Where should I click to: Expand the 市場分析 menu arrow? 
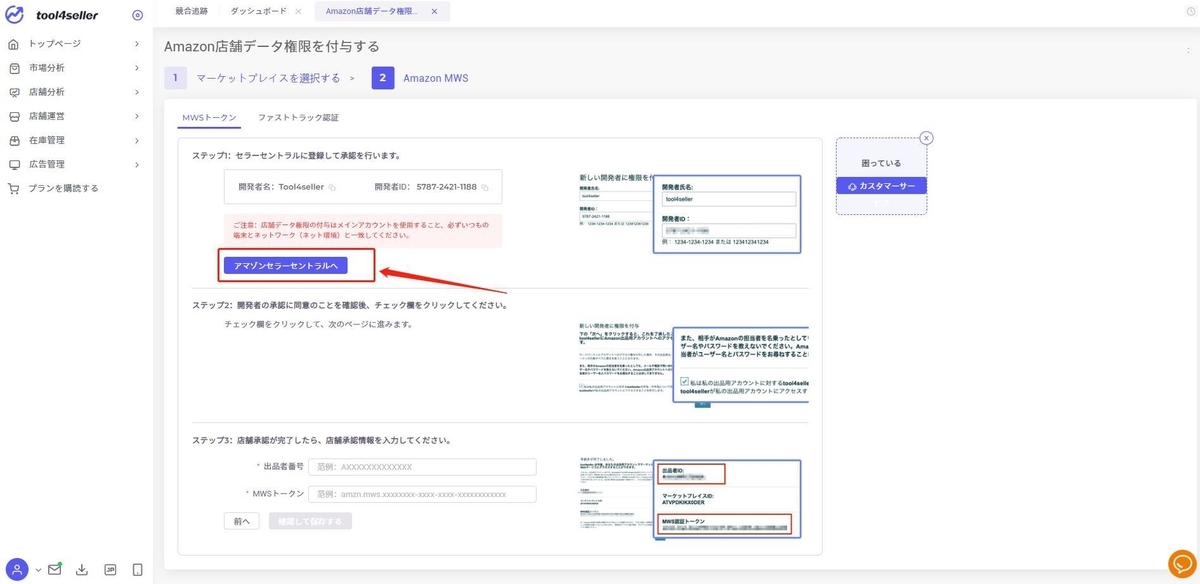coord(137,68)
